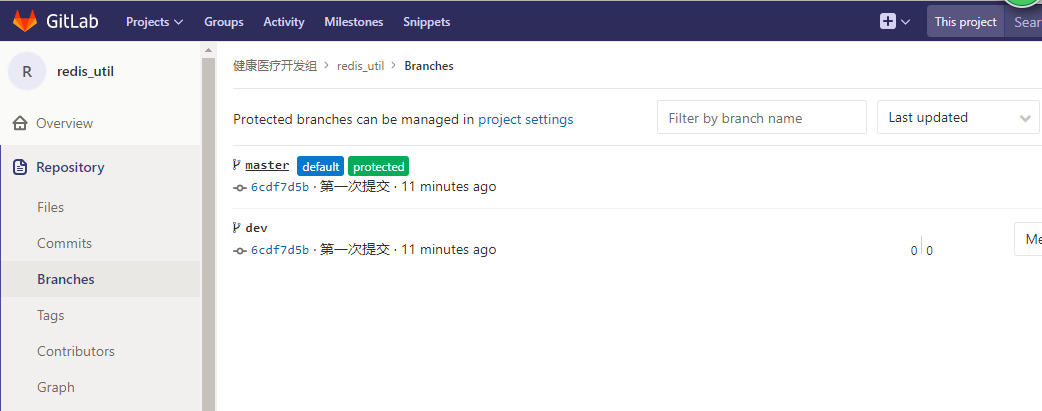Viewport: 1042px width, 411px height.
Task: Click the default badge on master
Action: pos(320,166)
